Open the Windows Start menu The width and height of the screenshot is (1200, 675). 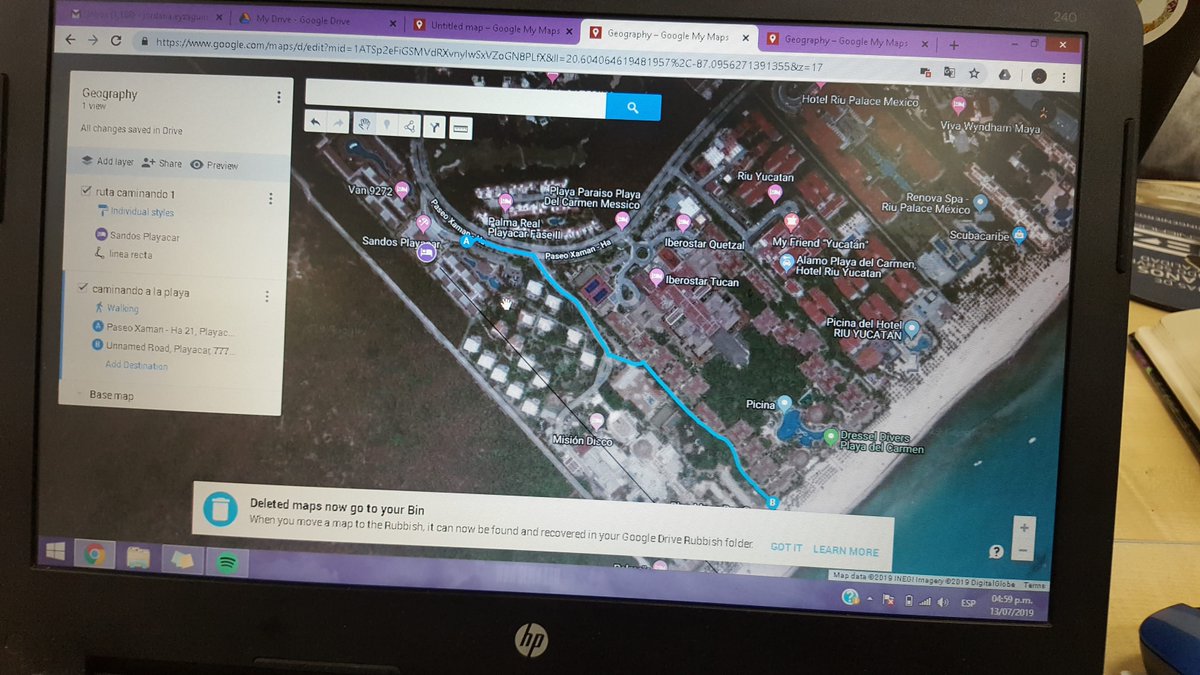(55, 552)
